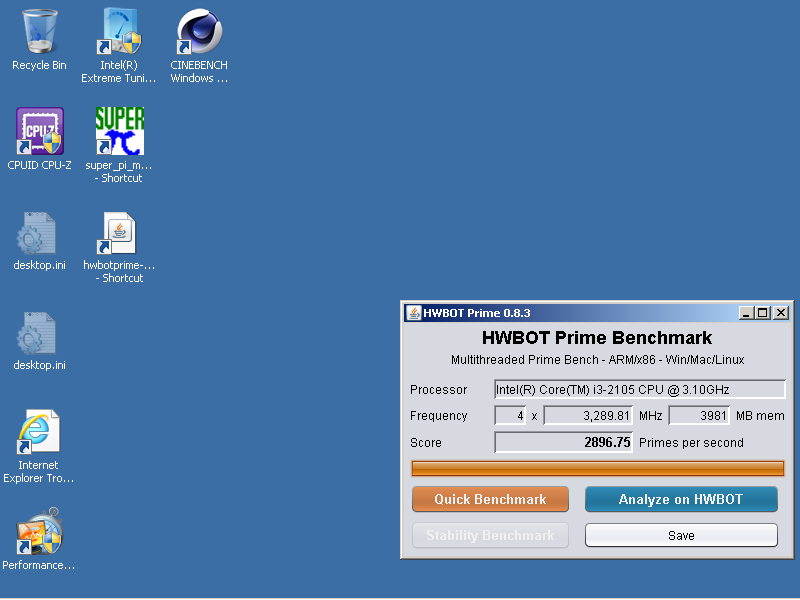Open CINEBENCH Windows shortcut icon
The width and height of the screenshot is (800, 600).
point(199,32)
